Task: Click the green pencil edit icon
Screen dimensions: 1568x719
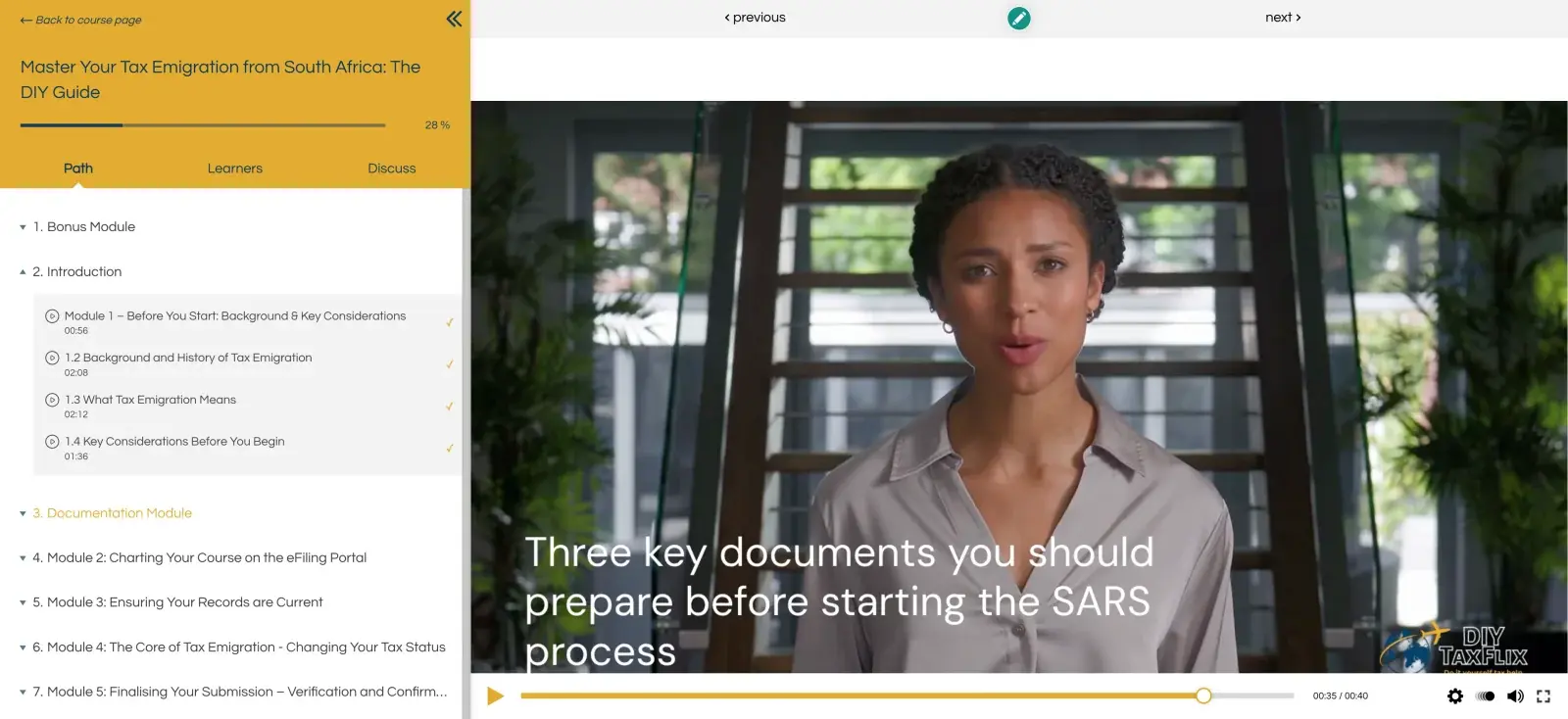Action: click(1019, 18)
